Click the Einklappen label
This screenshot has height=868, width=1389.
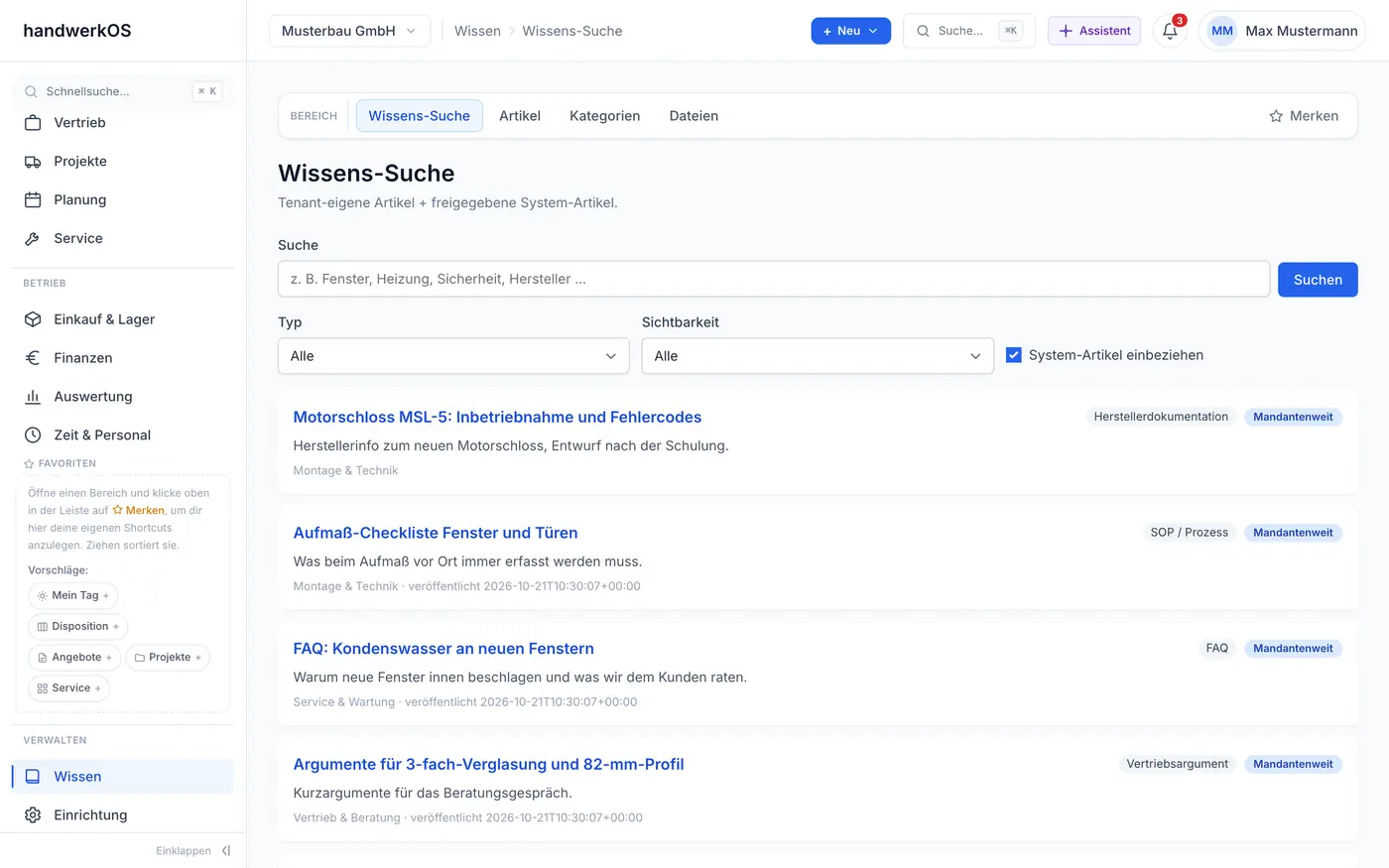click(x=184, y=851)
